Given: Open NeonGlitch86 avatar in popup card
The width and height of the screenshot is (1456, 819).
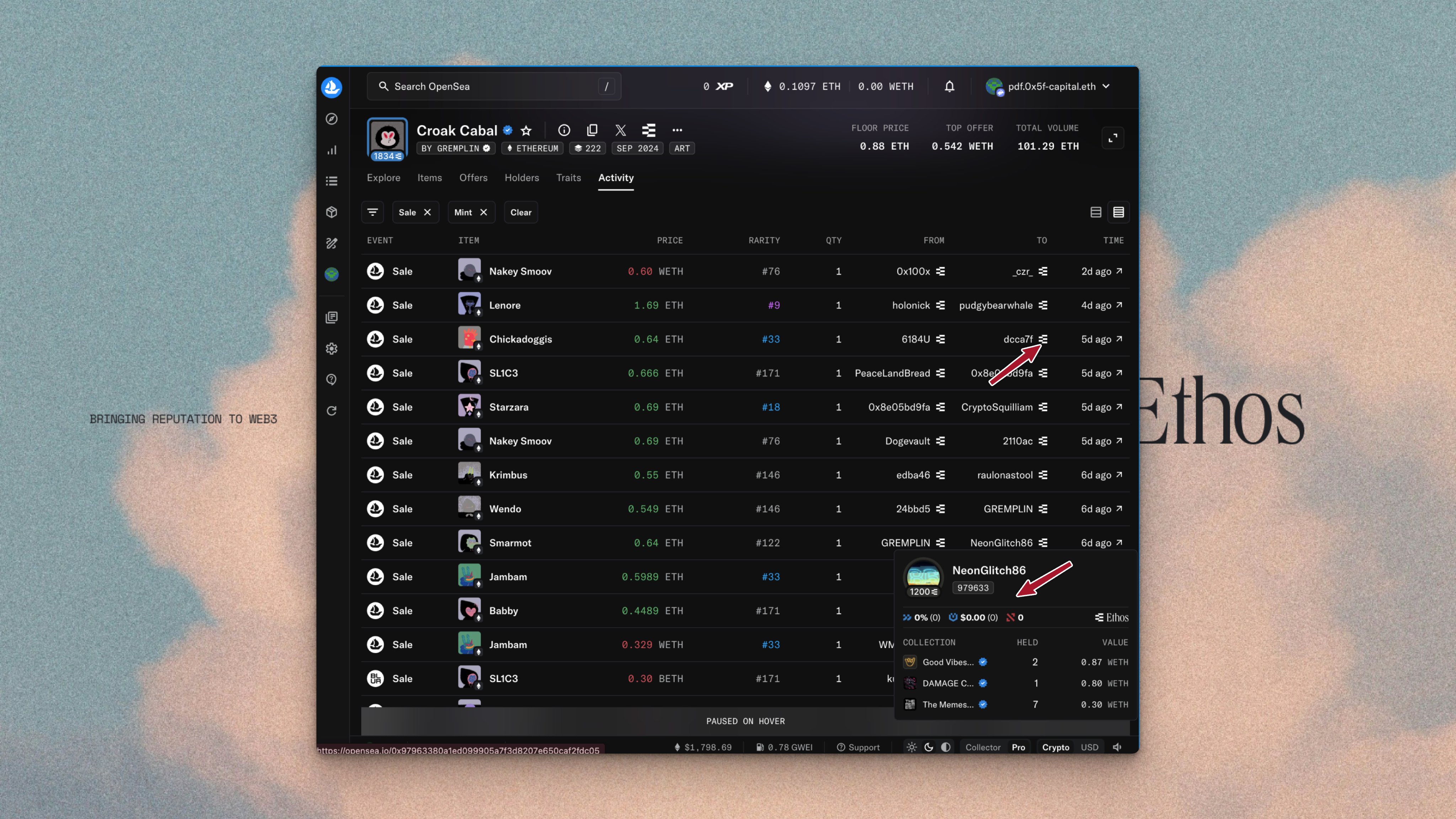Looking at the screenshot, I should [x=923, y=577].
